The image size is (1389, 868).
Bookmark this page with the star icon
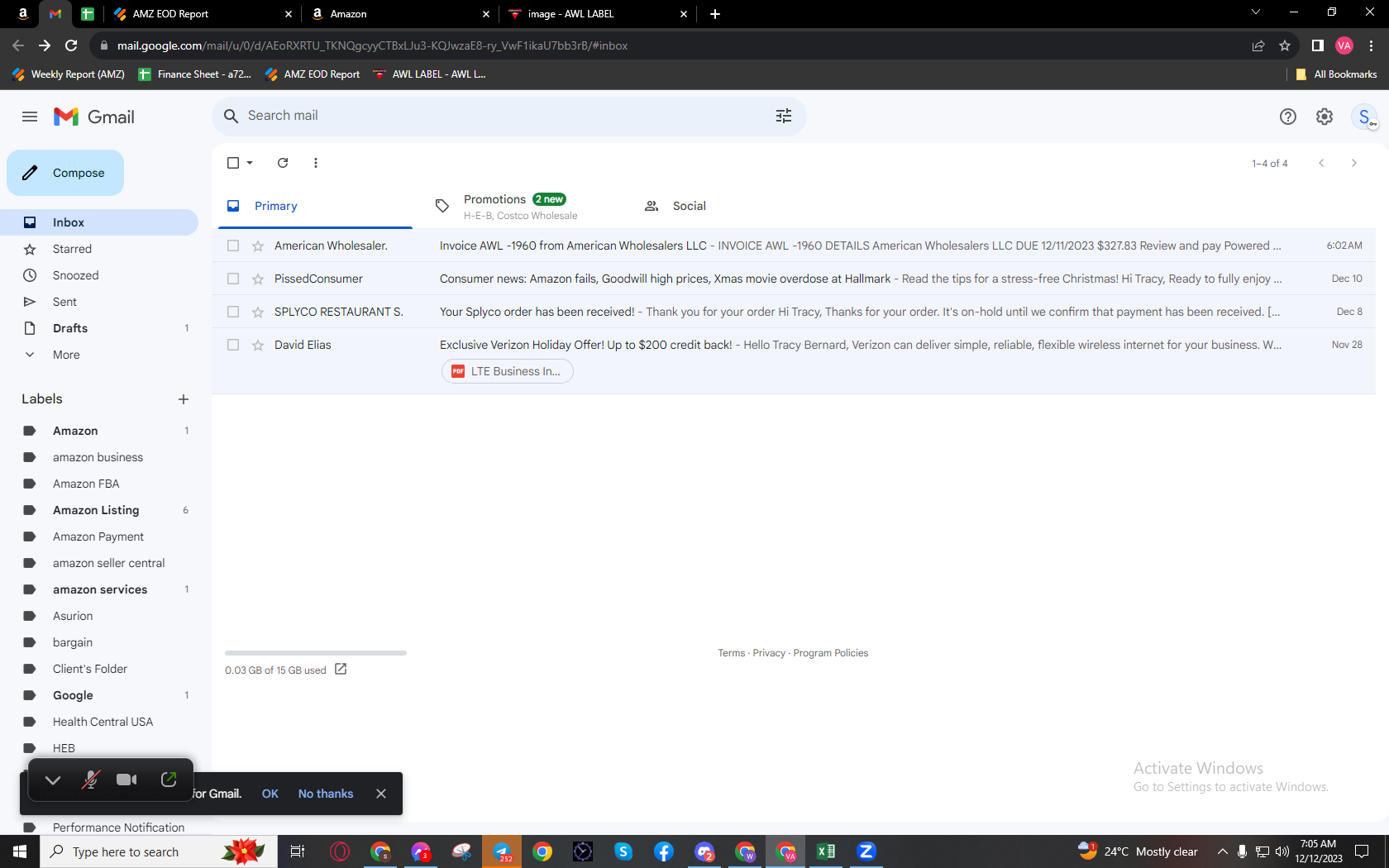coord(1285,45)
